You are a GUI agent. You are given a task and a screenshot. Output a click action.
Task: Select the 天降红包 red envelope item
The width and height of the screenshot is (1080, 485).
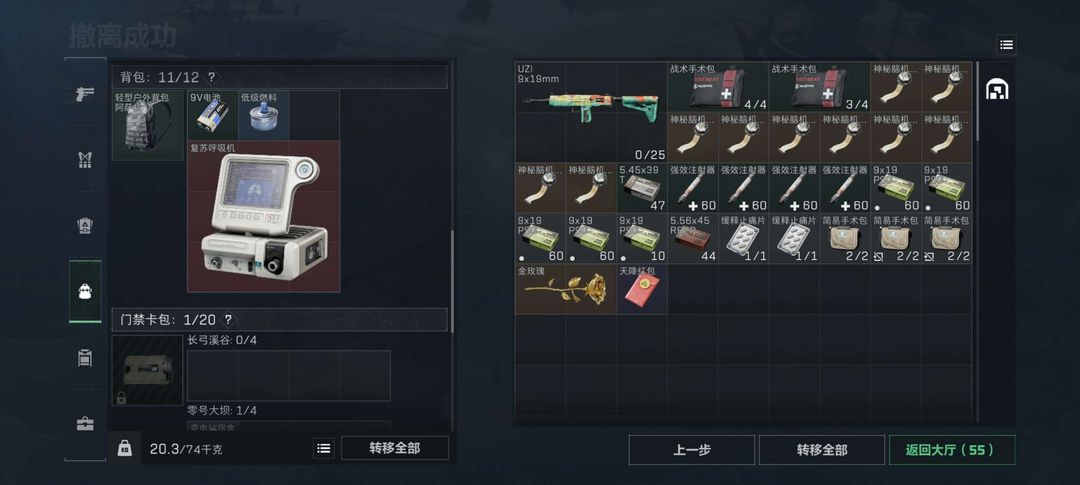642,289
